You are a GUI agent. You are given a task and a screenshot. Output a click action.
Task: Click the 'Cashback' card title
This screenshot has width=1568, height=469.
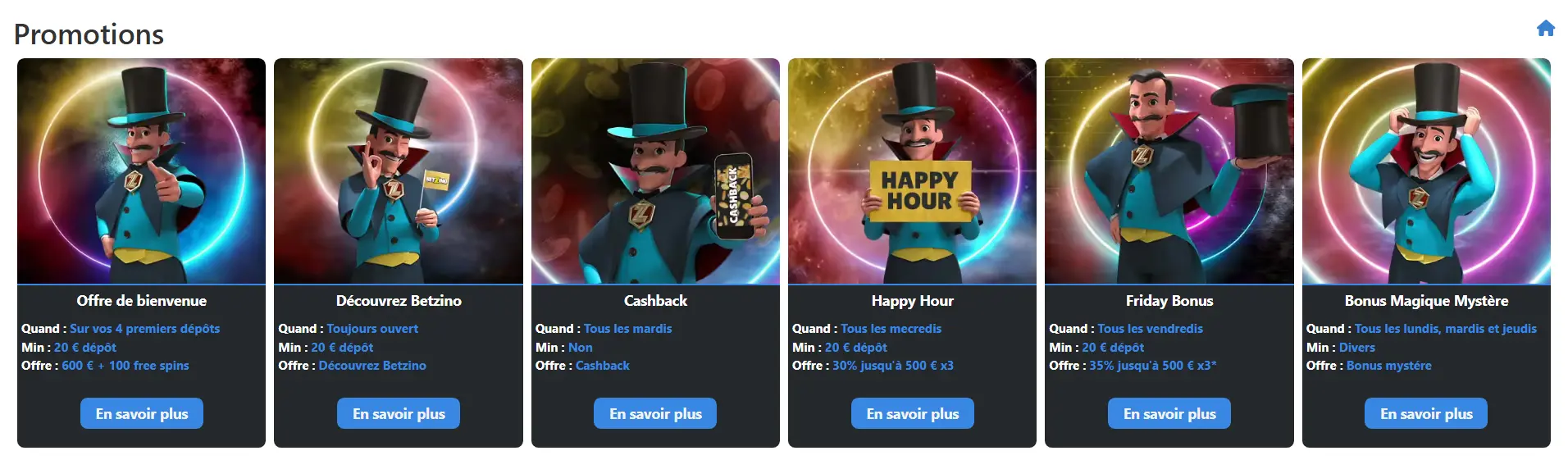click(x=655, y=301)
